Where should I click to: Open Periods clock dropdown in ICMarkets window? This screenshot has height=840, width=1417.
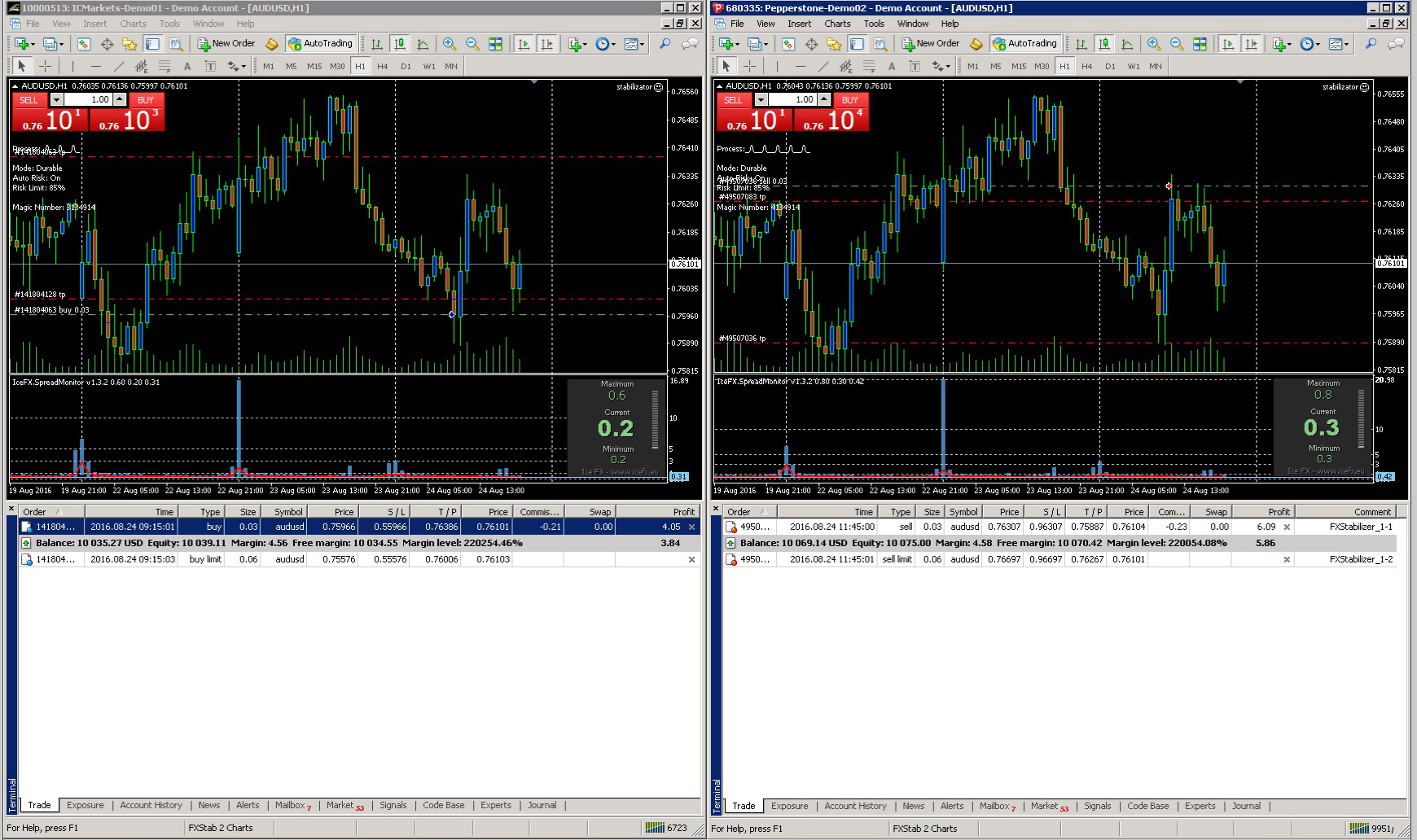click(606, 44)
